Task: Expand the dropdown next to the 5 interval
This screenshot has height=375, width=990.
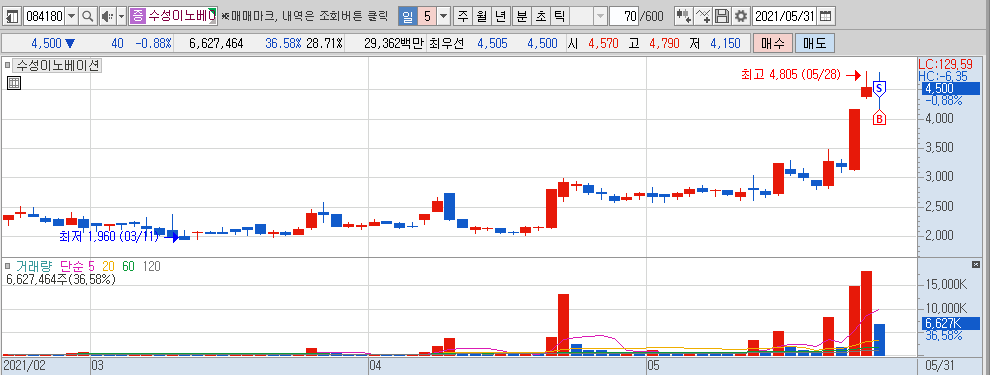Action: 444,16
